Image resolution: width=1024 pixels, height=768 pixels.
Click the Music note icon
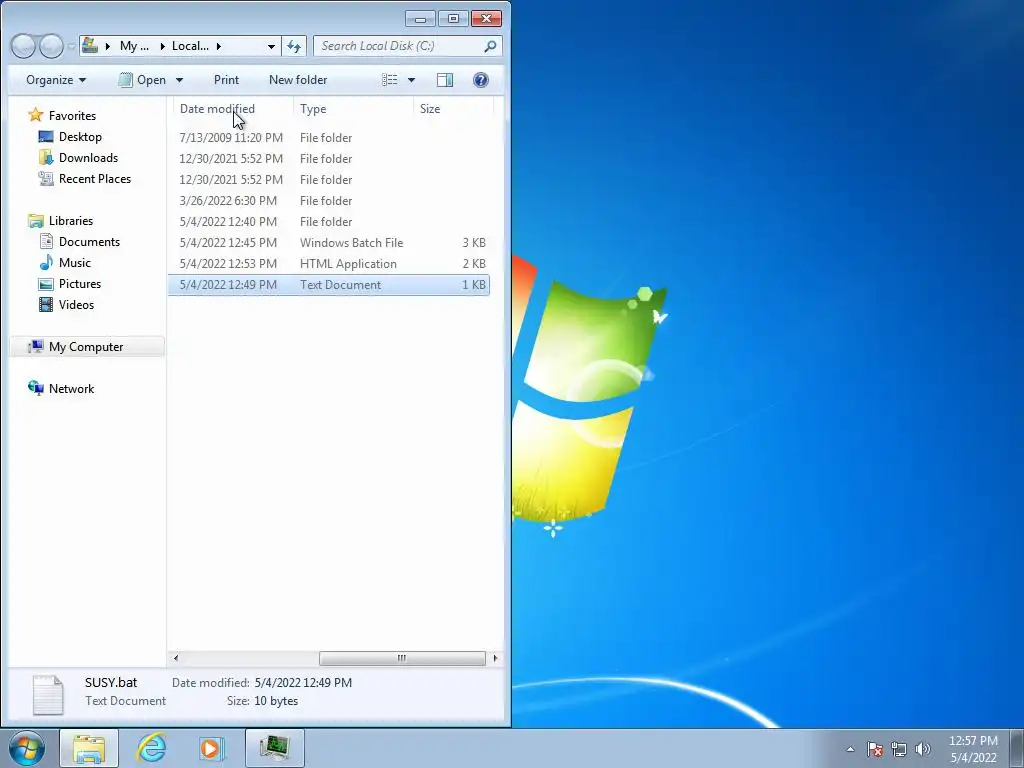pyautogui.click(x=46, y=263)
